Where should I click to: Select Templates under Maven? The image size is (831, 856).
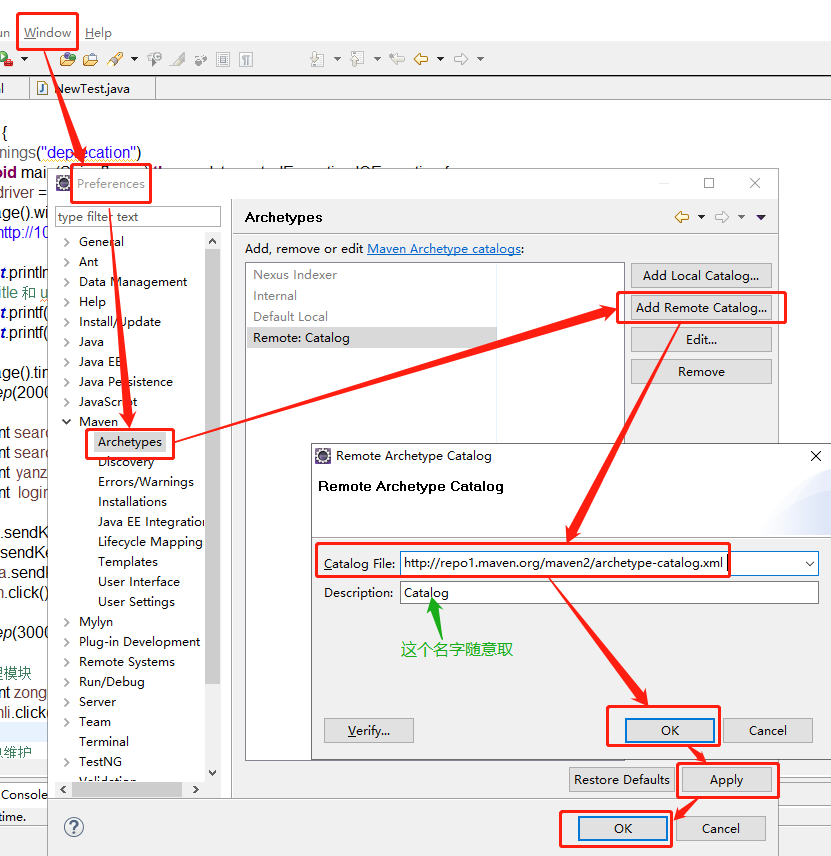coord(128,562)
